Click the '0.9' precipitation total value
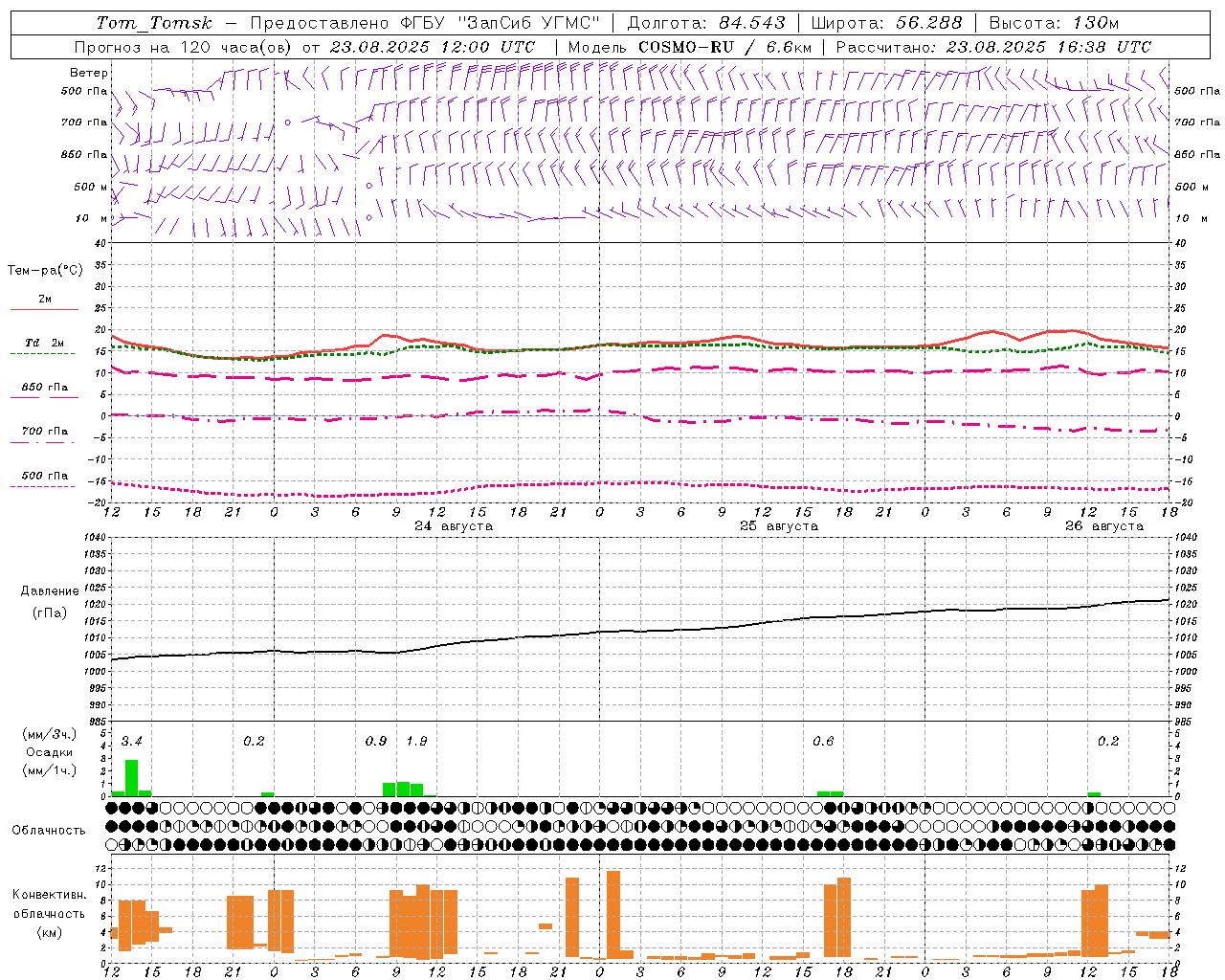This screenshot has width=1225, height=980. click(x=376, y=742)
